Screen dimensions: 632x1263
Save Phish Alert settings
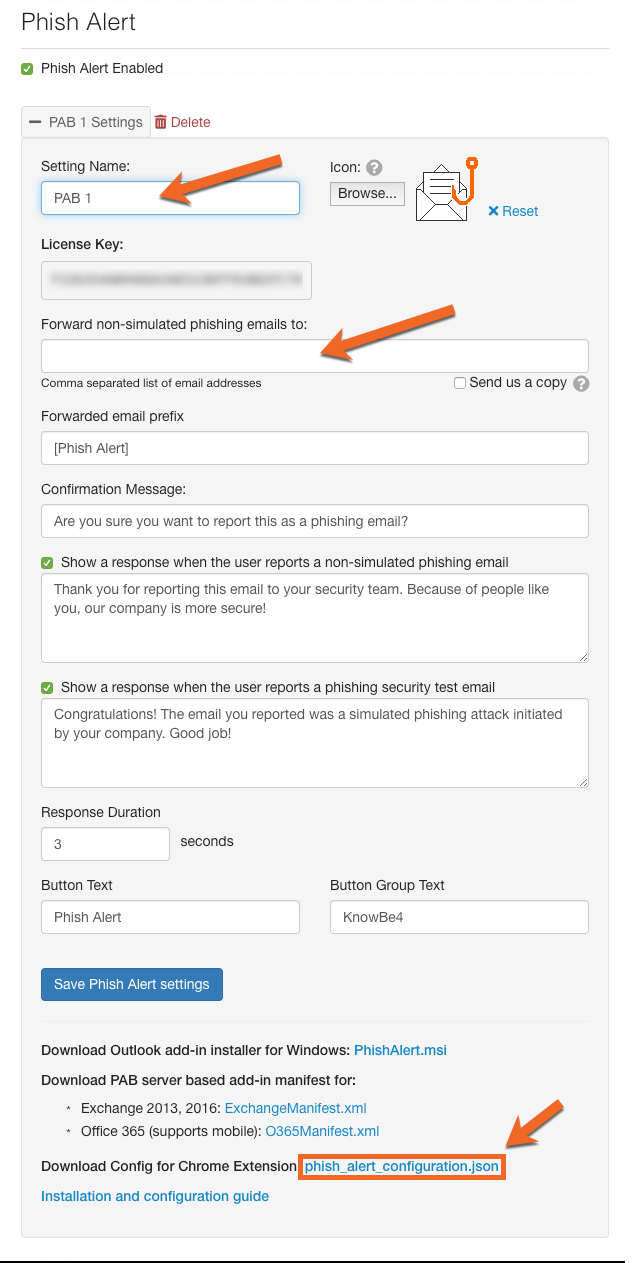(132, 984)
